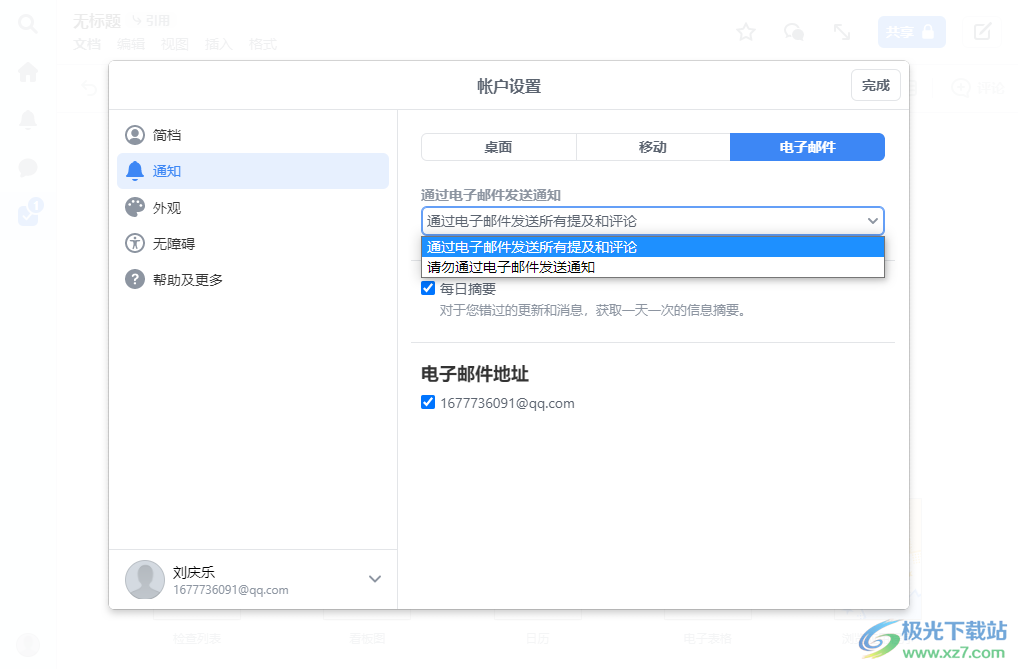Click the 完成 button
Screen dimensions: 1018x669
click(875, 85)
